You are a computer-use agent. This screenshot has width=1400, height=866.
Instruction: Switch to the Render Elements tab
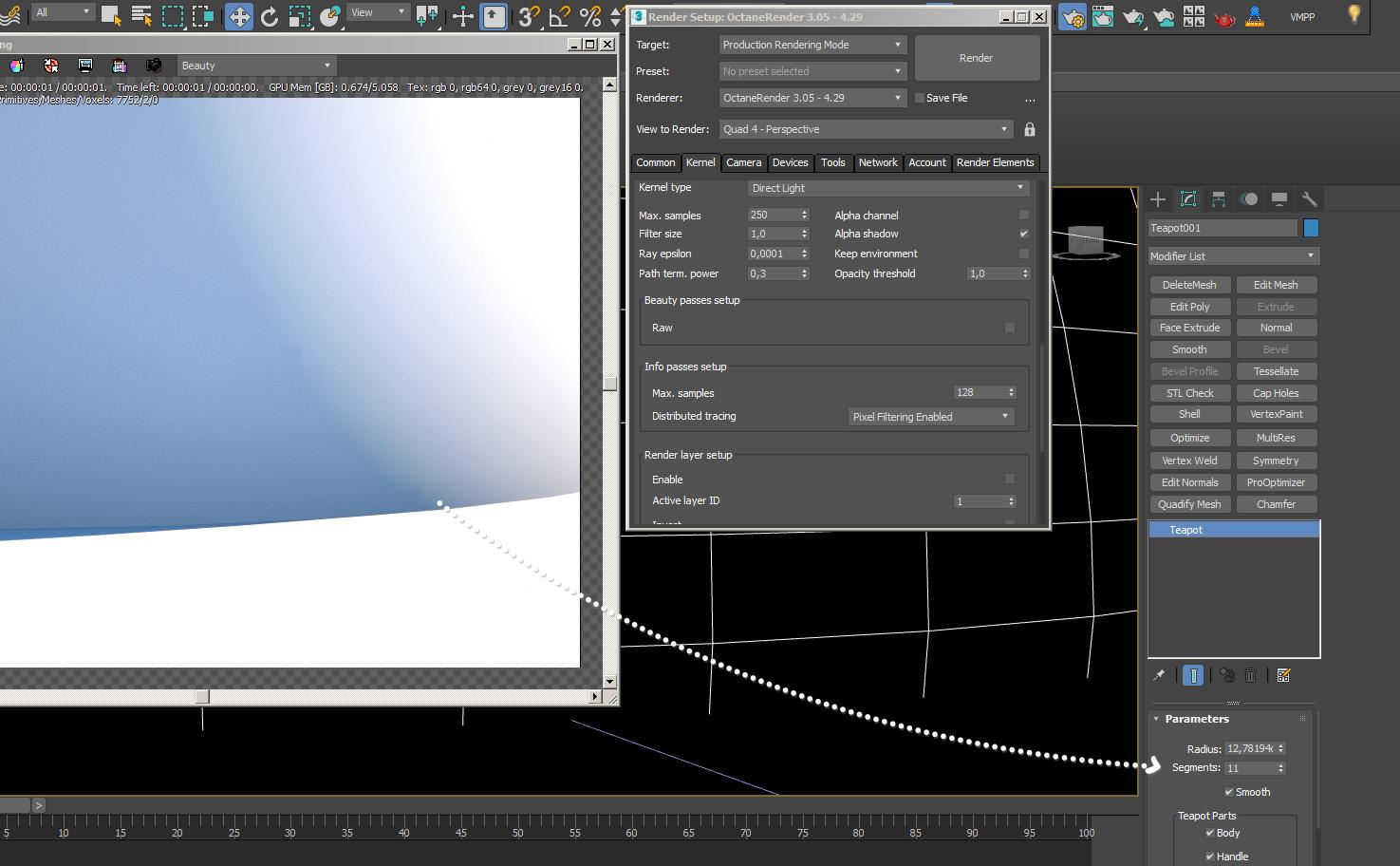coord(995,162)
